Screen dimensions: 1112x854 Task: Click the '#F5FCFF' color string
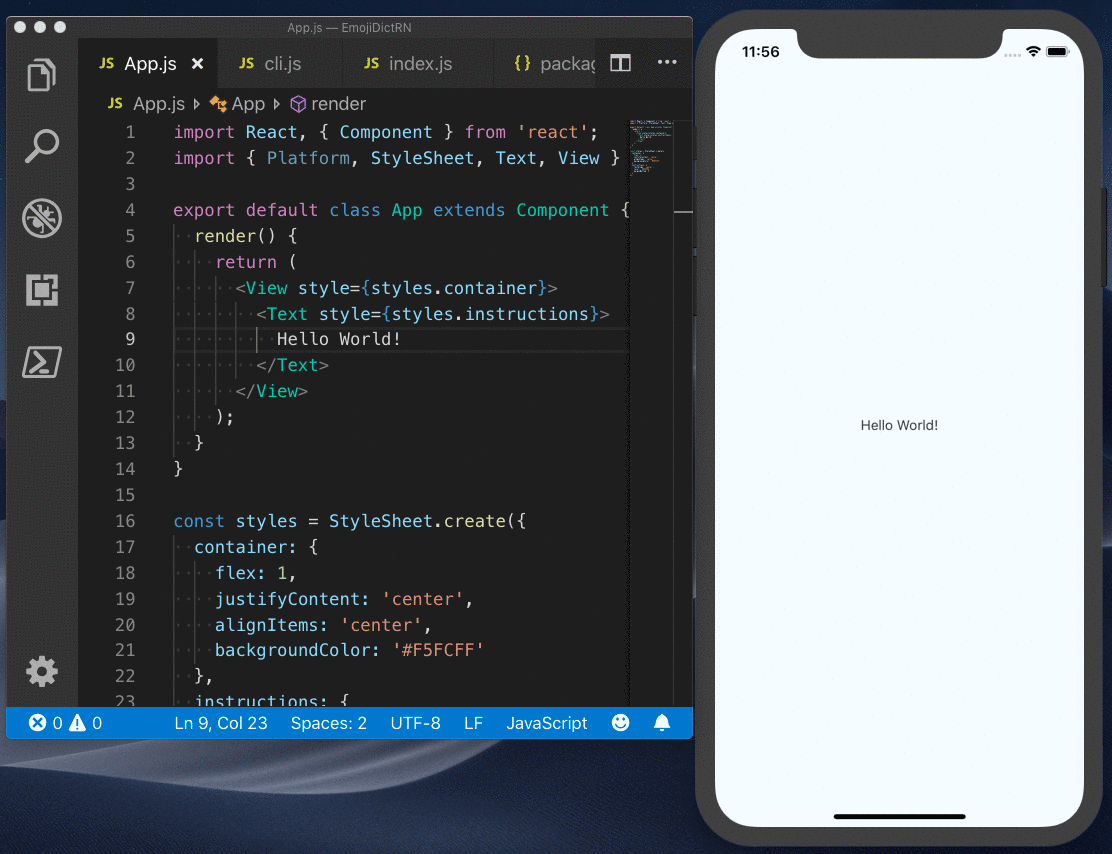point(438,650)
